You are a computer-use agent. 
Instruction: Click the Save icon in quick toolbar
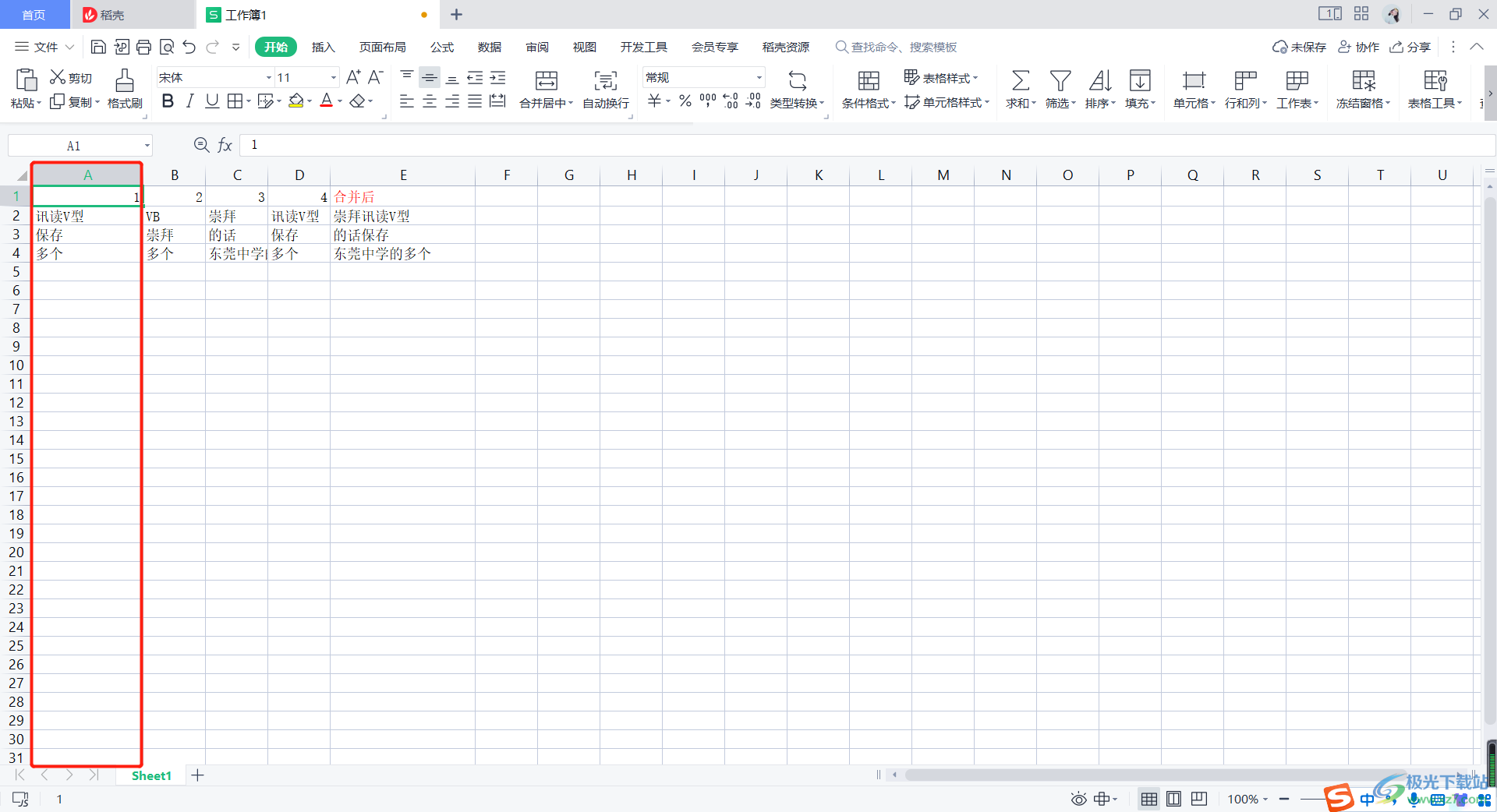98,47
